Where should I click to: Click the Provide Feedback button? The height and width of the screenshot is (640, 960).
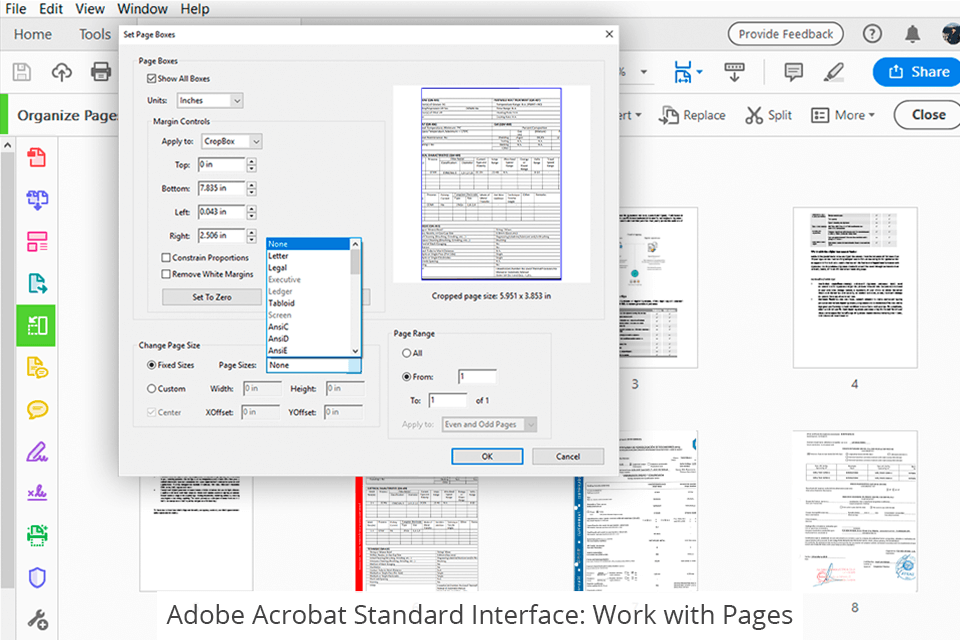click(x=786, y=34)
